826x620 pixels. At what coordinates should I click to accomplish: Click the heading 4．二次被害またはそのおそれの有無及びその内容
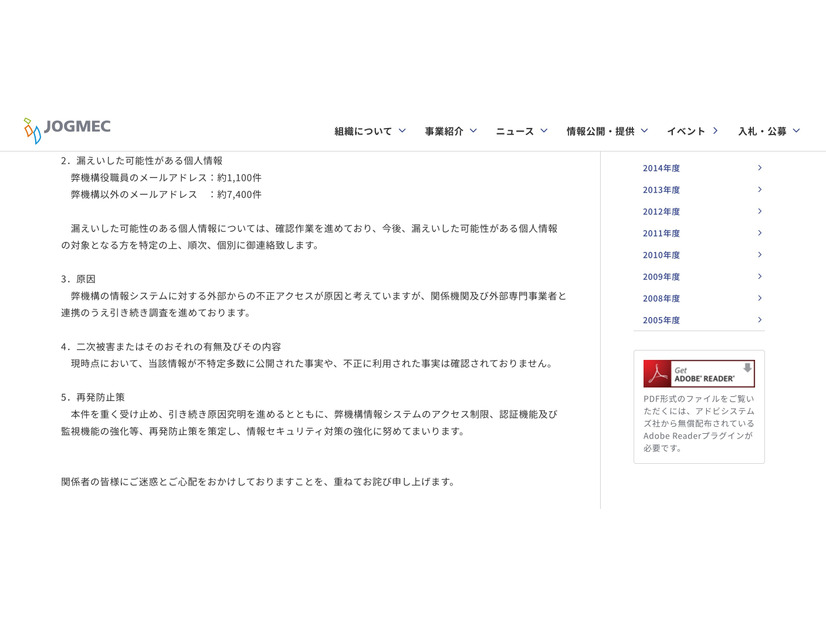pyautogui.click(x=171, y=347)
